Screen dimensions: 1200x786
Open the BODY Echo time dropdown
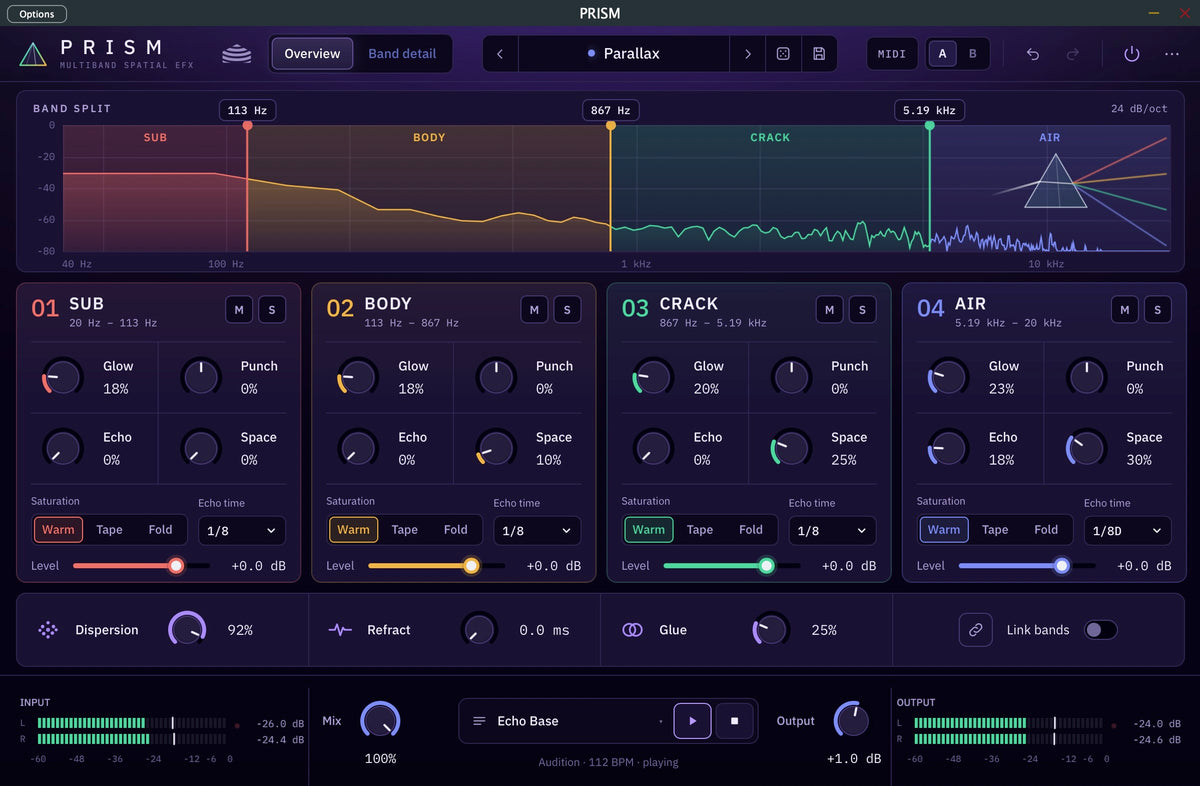(x=537, y=531)
